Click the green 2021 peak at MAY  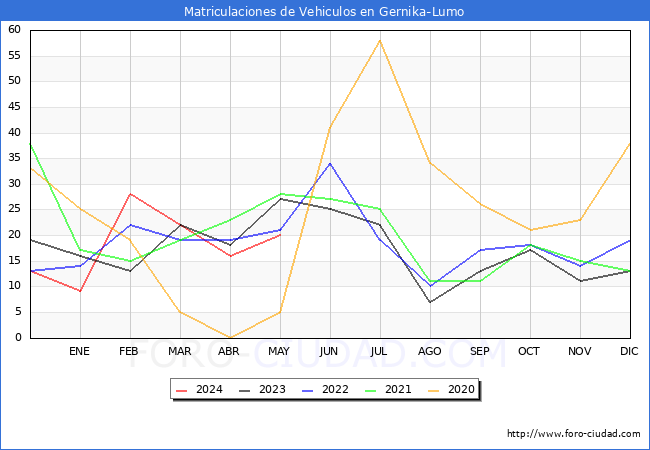(x=281, y=194)
